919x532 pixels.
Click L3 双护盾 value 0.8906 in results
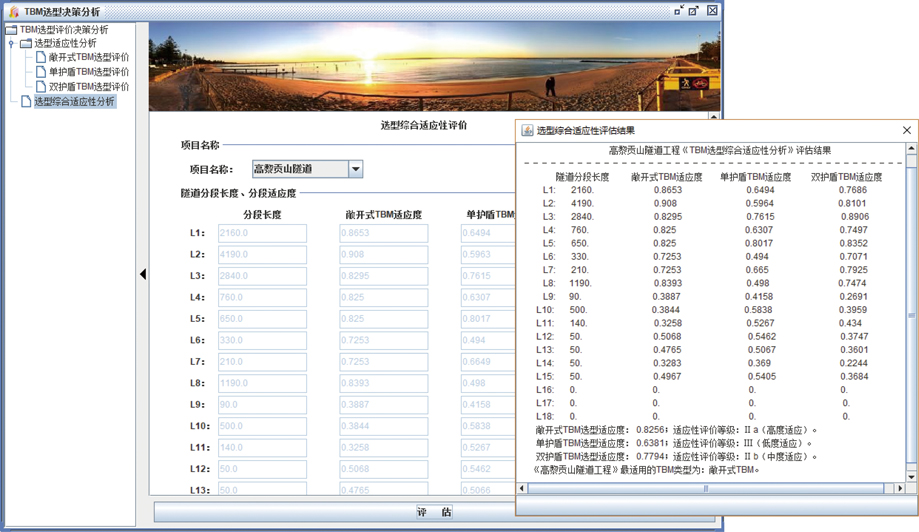coord(855,217)
